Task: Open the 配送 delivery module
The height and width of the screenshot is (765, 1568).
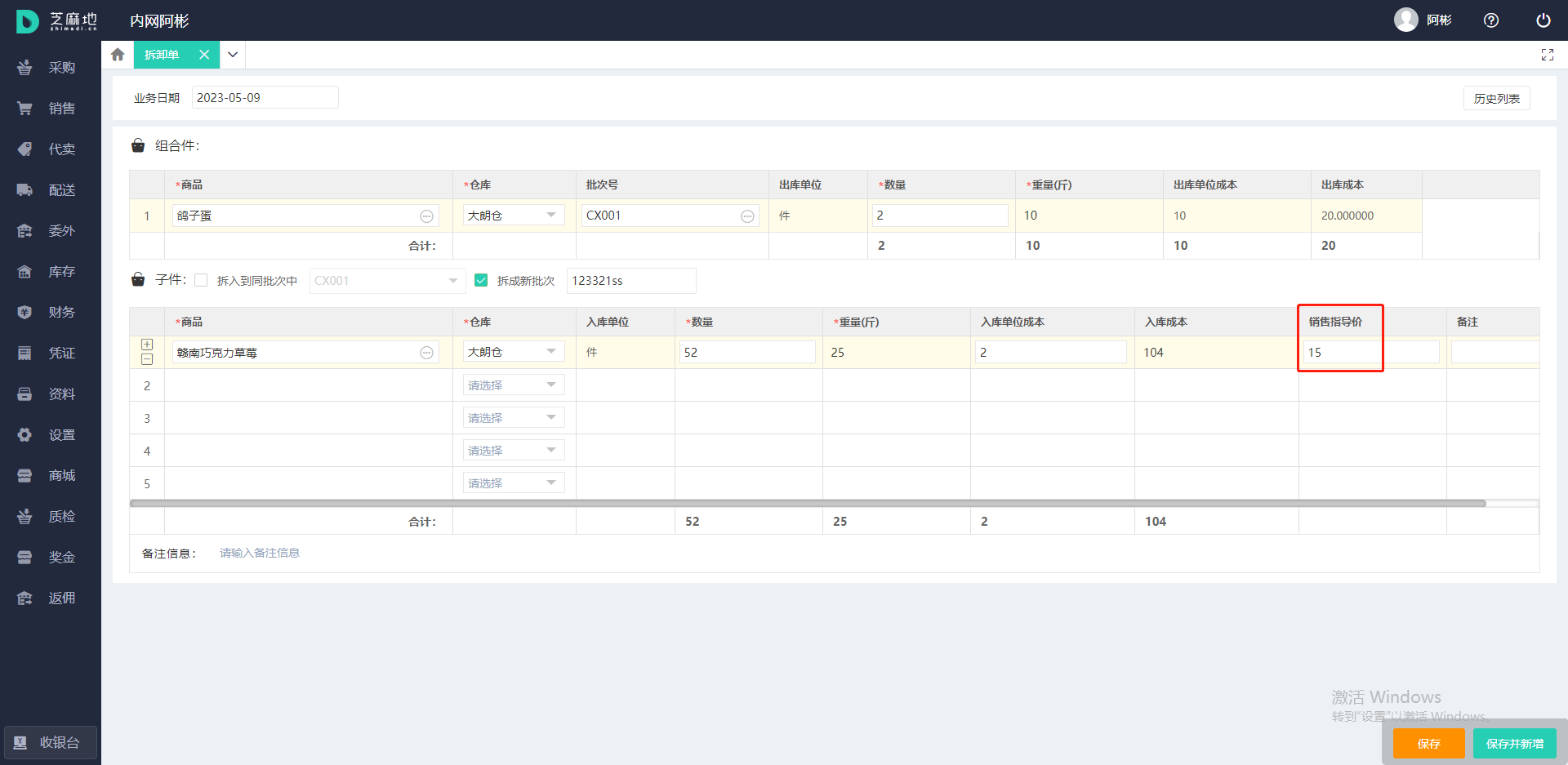Action: point(49,190)
